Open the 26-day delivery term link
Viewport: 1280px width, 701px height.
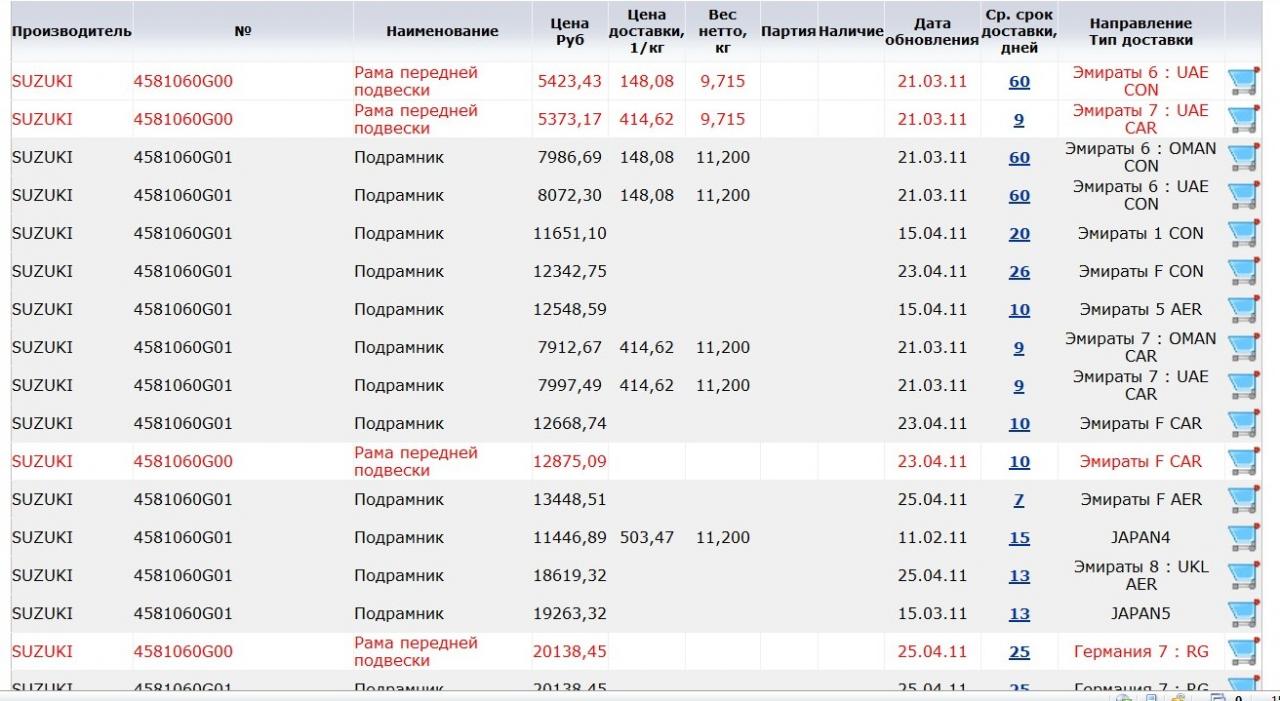(1019, 272)
